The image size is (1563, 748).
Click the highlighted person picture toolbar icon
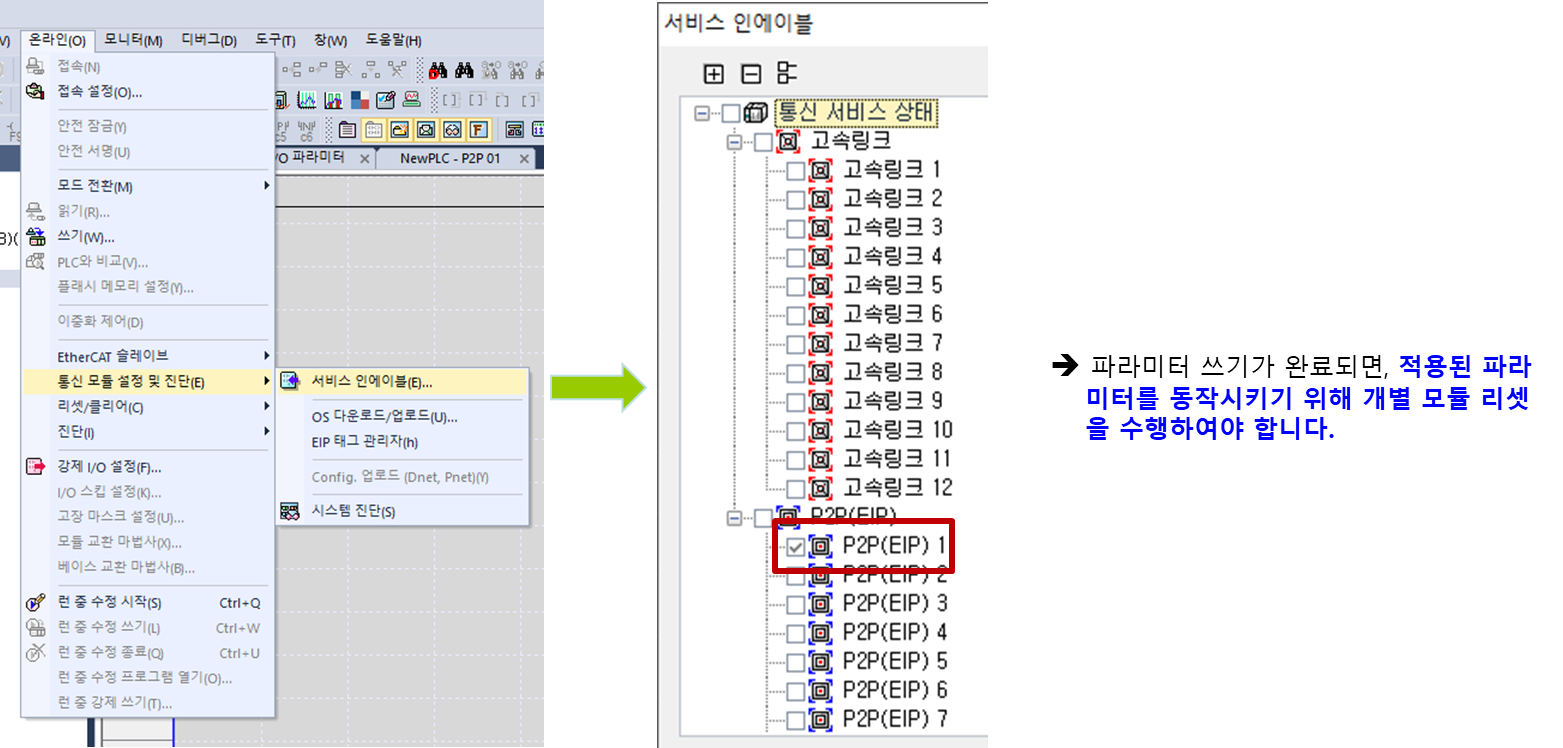coord(426,129)
